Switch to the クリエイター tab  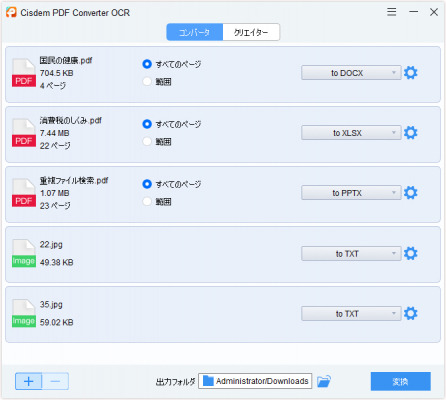[251, 32]
